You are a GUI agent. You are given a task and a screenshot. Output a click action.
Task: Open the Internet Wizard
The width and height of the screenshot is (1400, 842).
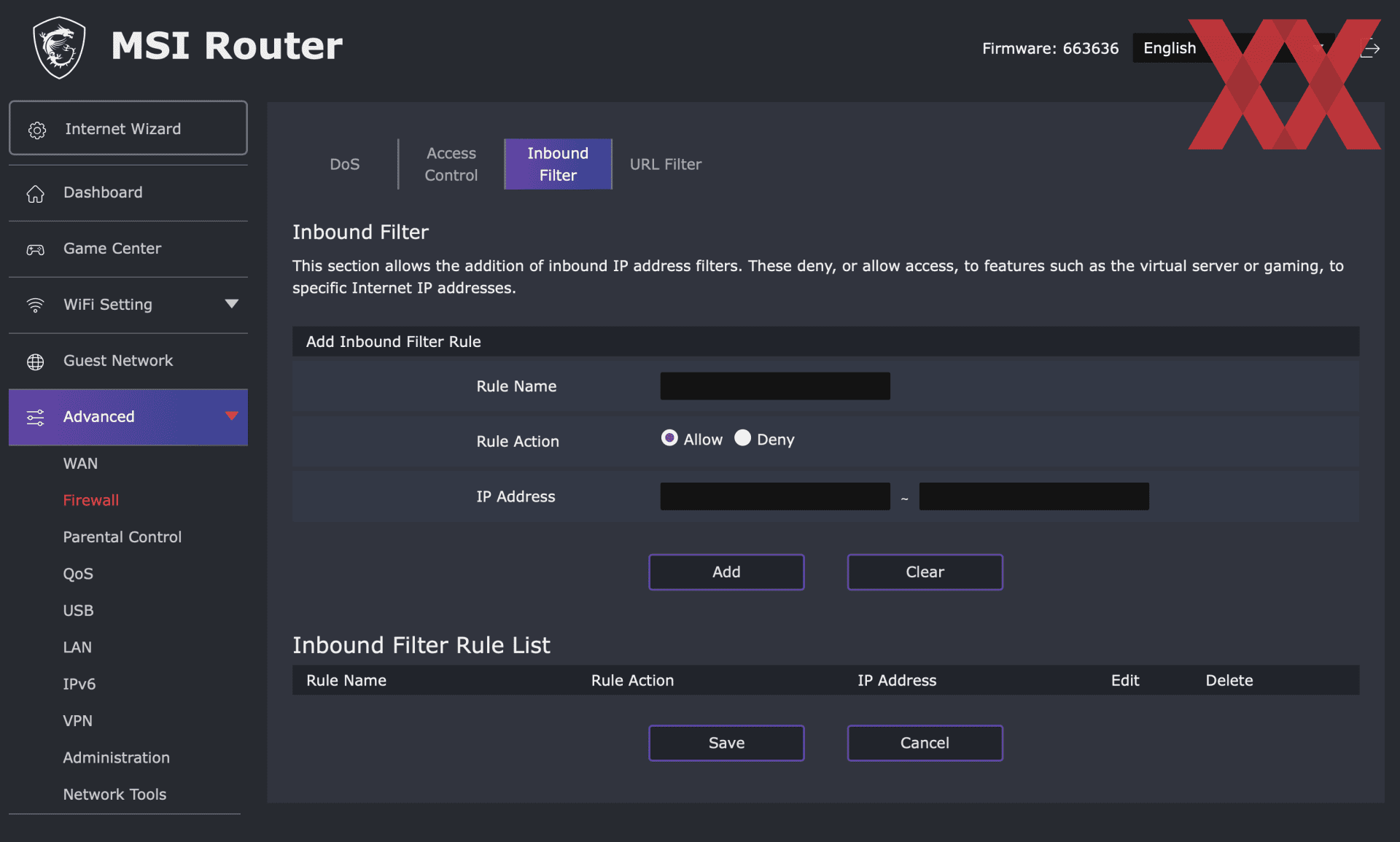pos(128,128)
